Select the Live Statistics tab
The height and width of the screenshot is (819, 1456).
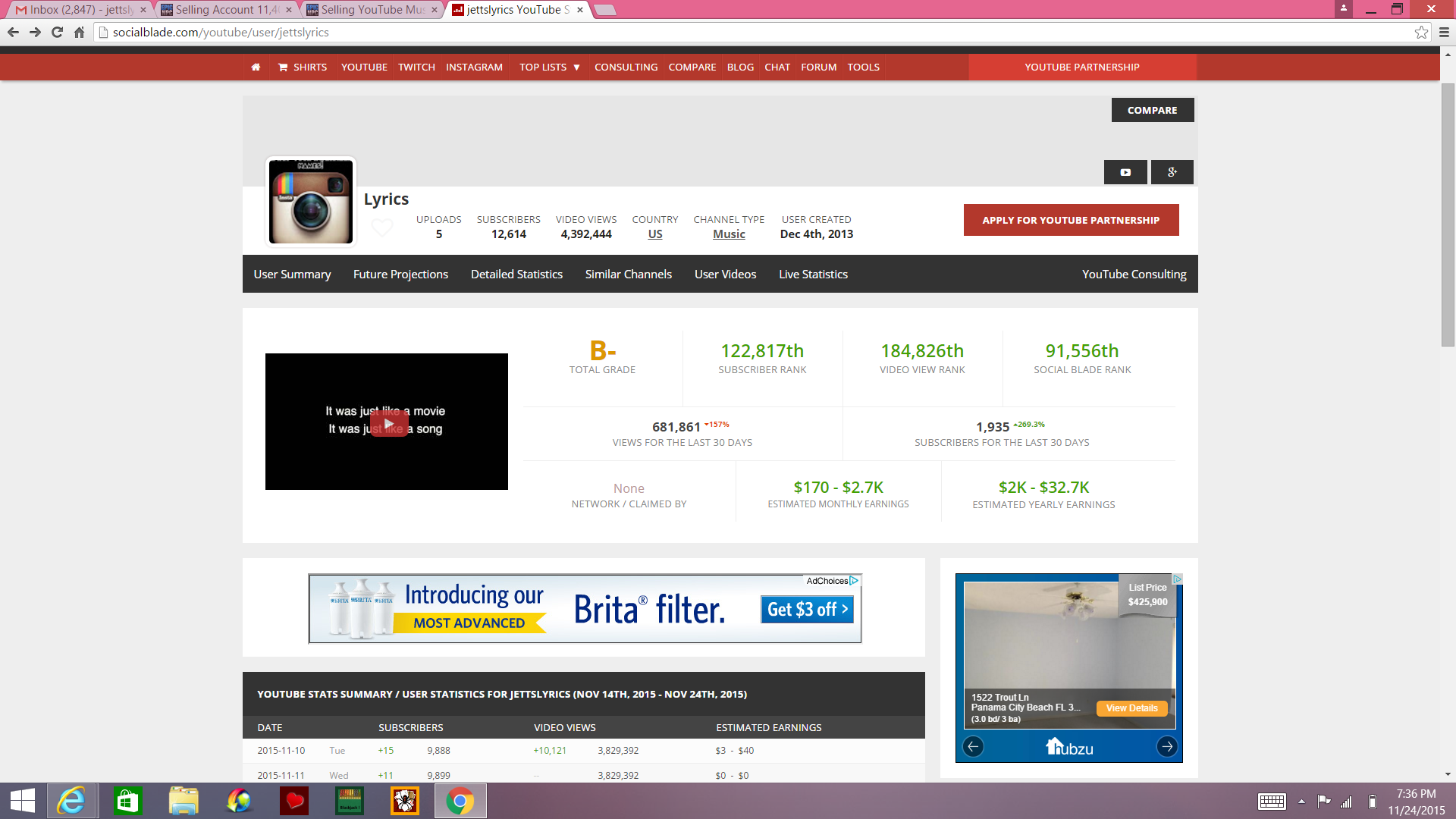[813, 274]
